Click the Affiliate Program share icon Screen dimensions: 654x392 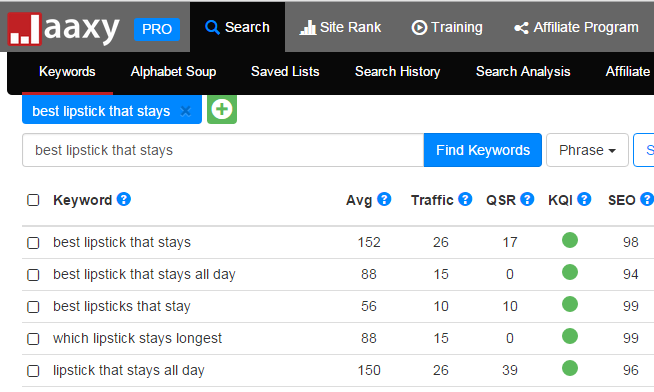point(521,28)
